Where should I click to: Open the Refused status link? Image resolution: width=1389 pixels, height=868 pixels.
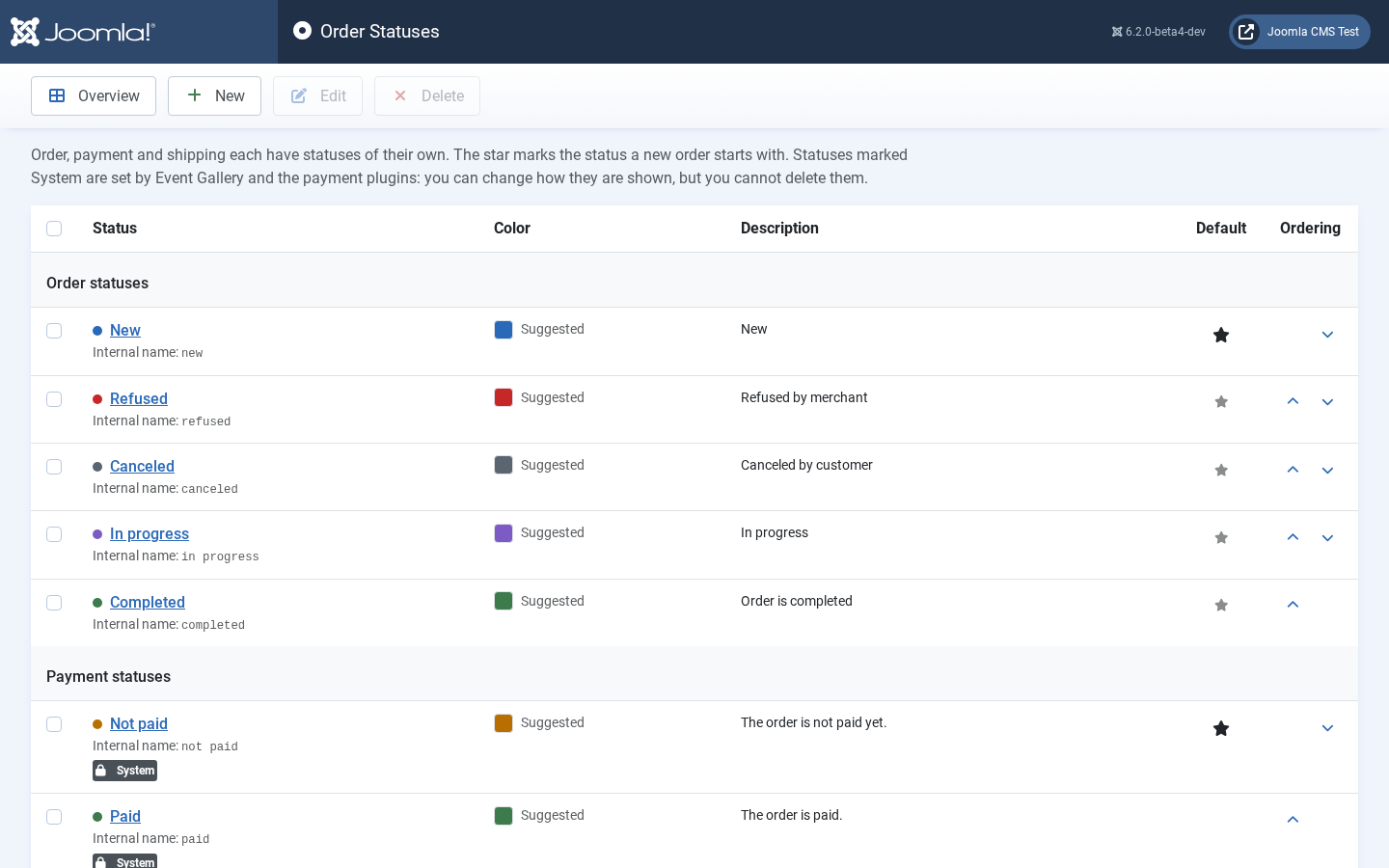pyautogui.click(x=139, y=398)
